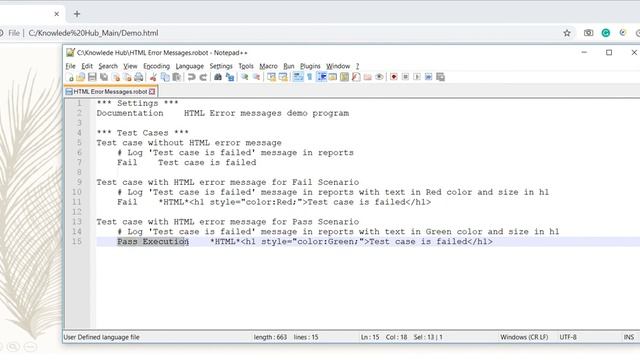Image resolution: width=640 pixels, height=360 pixels.
Task: Toggle the indent guide toolbar icon
Action: click(x=322, y=77)
